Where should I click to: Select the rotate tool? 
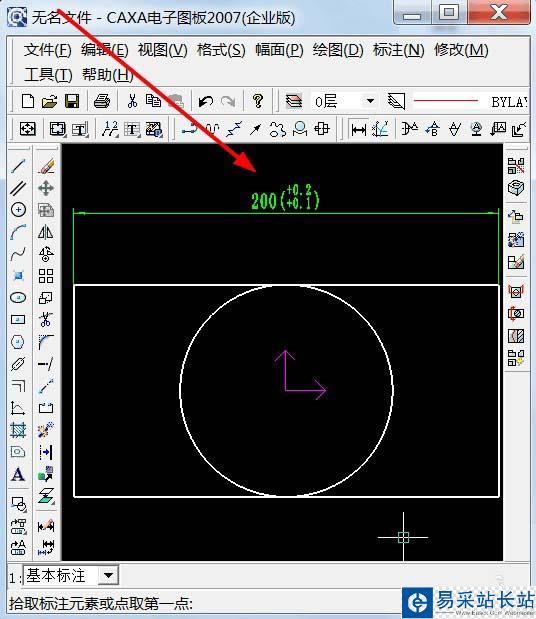click(x=46, y=254)
